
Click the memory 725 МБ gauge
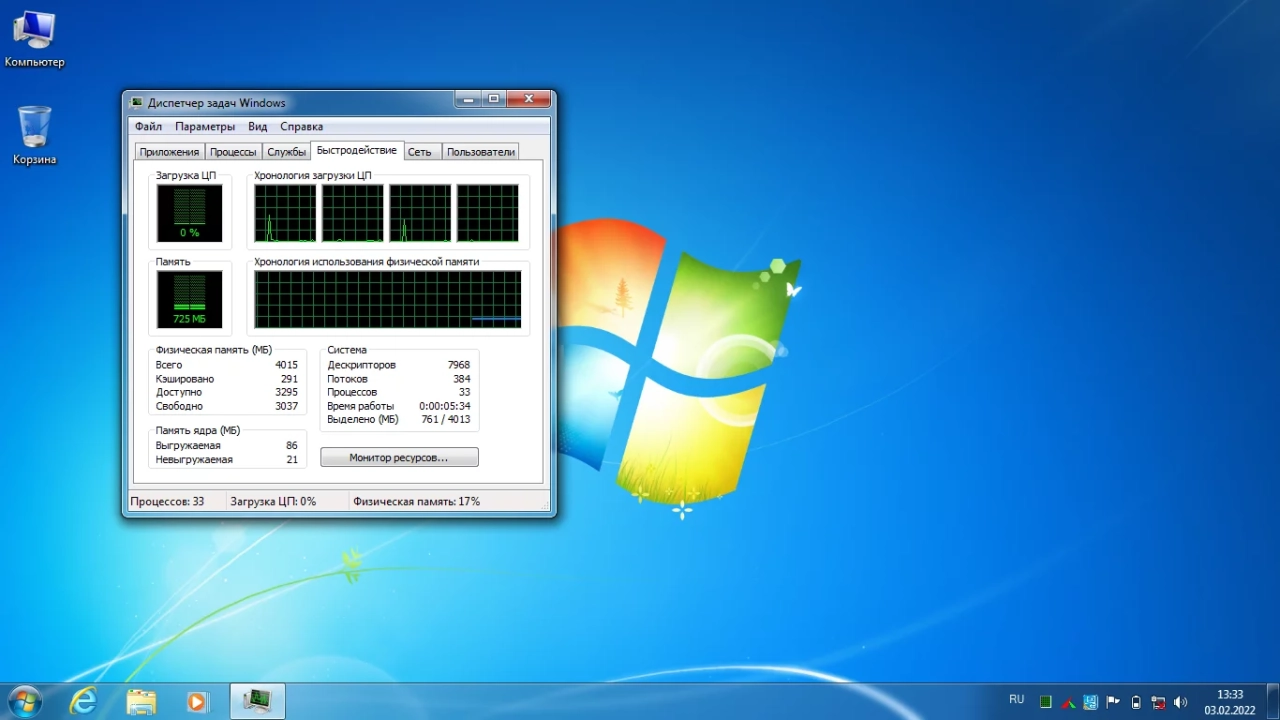click(x=190, y=300)
